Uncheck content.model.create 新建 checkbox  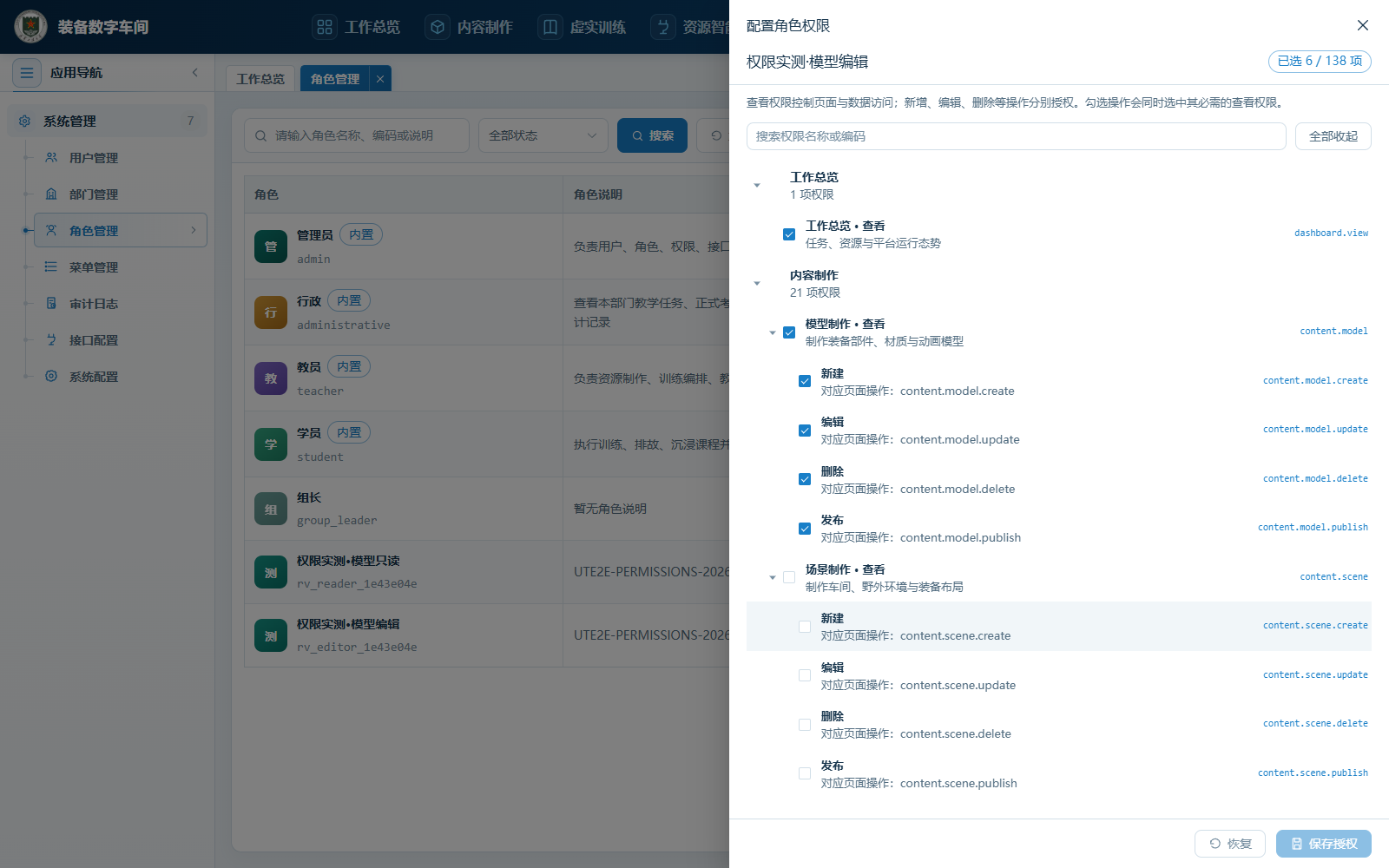[805, 381]
